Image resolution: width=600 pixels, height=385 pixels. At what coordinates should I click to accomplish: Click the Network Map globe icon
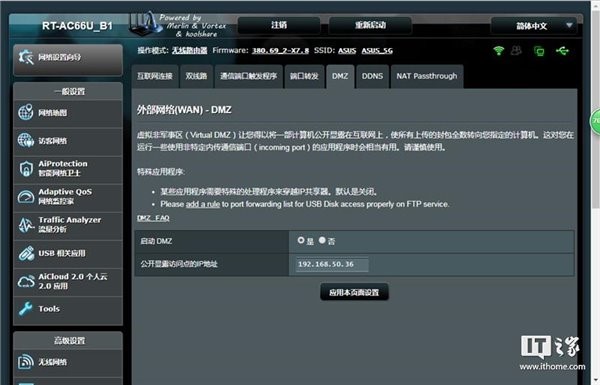pyautogui.click(x=26, y=113)
